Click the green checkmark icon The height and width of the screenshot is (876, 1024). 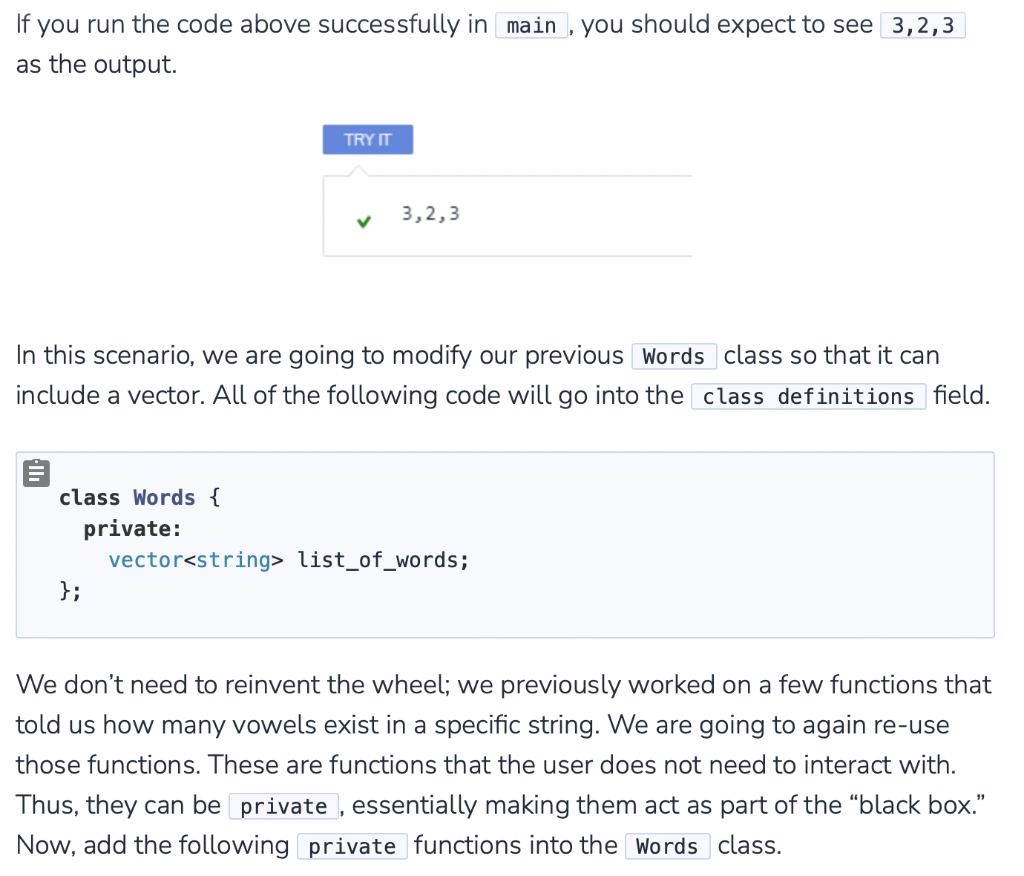(x=364, y=222)
